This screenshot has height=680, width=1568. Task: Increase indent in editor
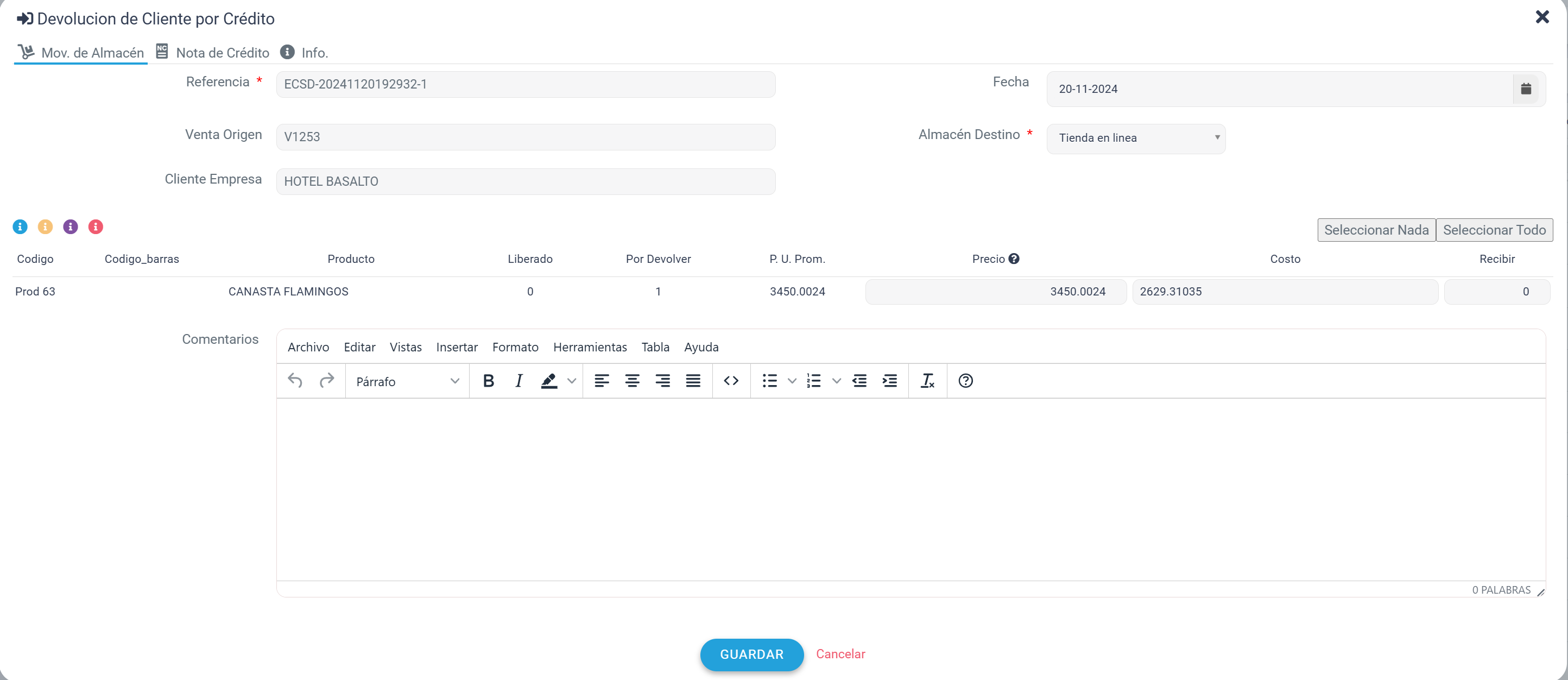tap(890, 381)
